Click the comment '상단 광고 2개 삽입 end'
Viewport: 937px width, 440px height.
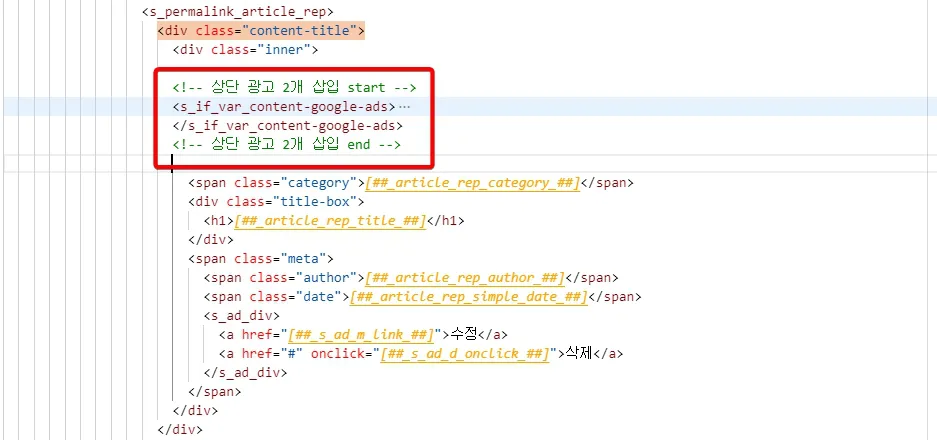click(x=286, y=145)
